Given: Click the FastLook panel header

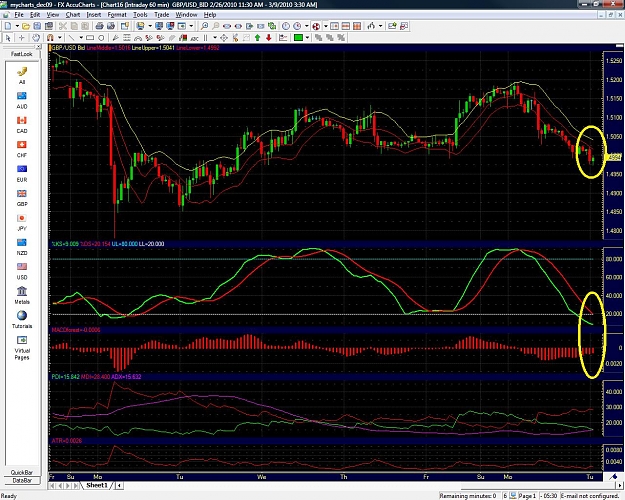Looking at the screenshot, I should pos(22,54).
